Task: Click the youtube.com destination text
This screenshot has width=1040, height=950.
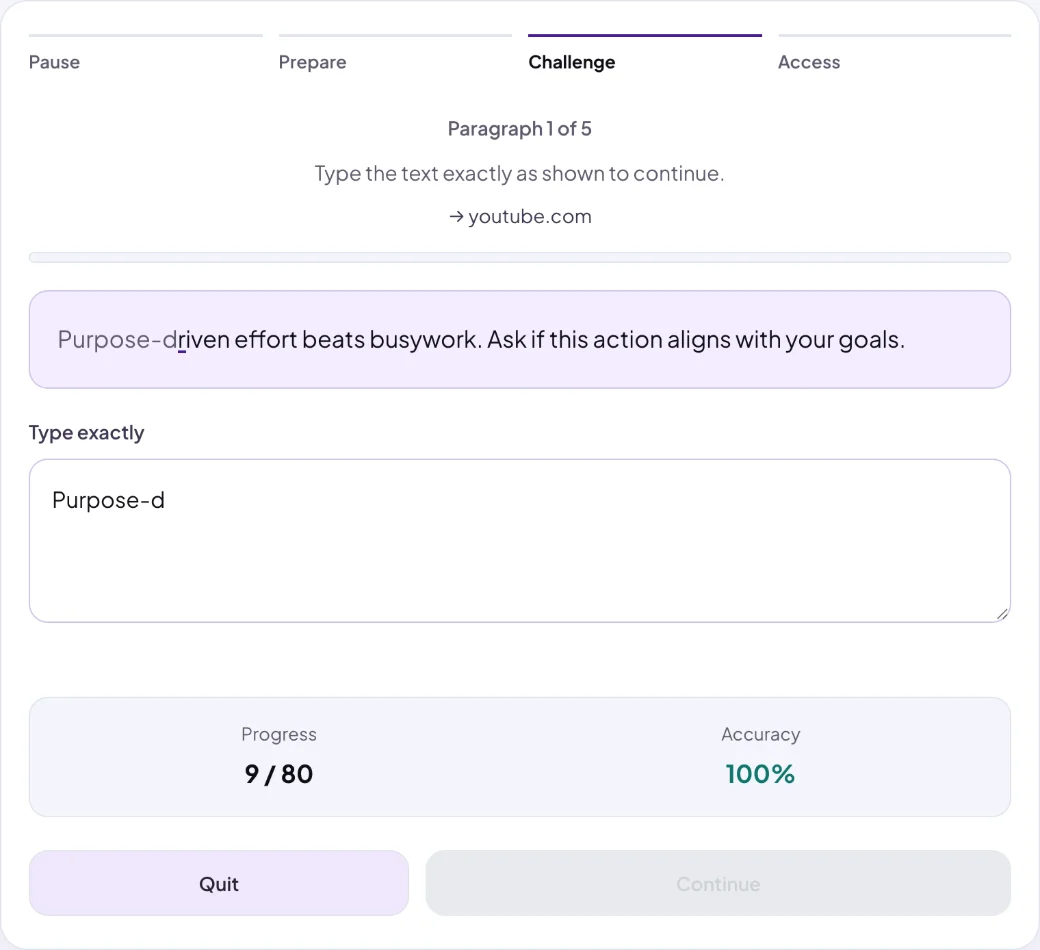Action: coord(529,216)
